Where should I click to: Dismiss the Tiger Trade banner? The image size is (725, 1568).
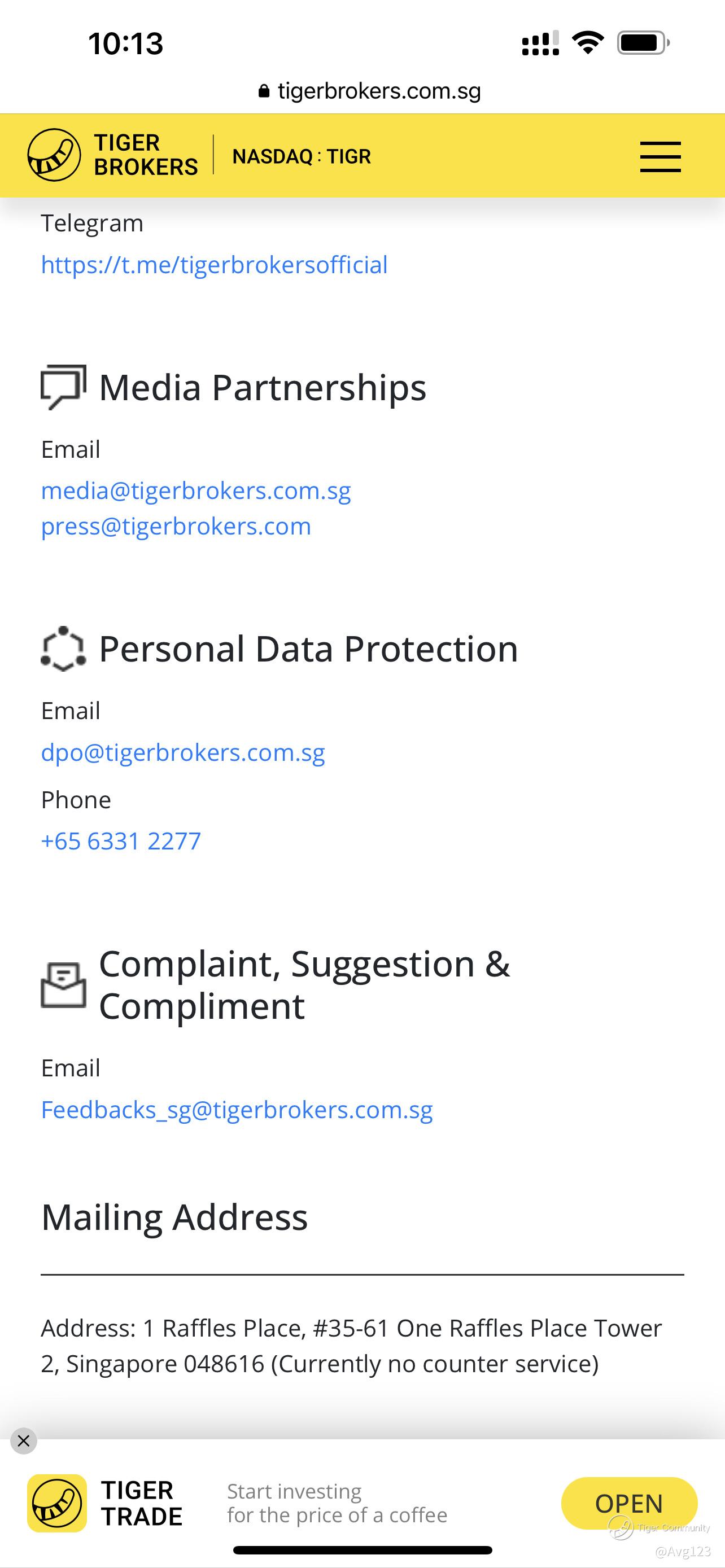(24, 1441)
